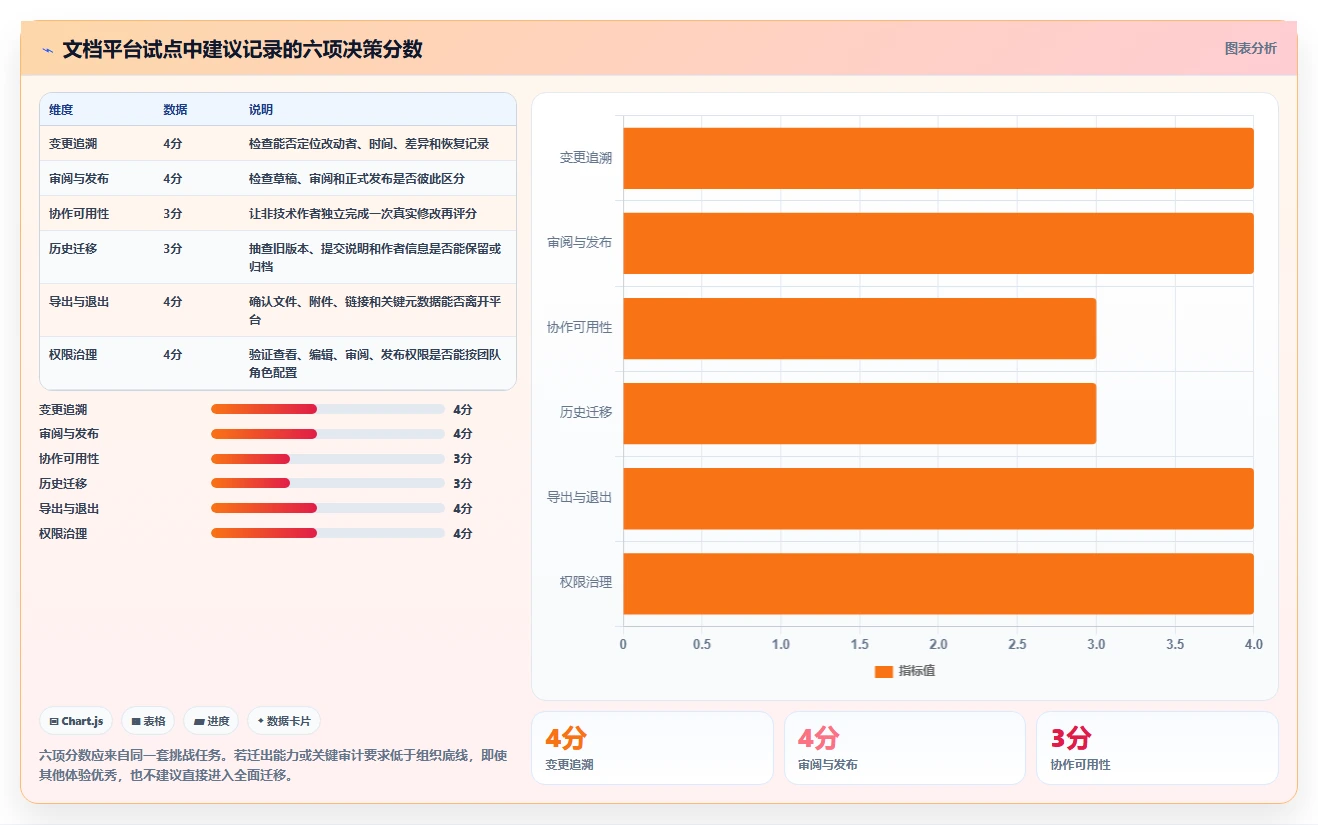Click the 变更追溯 chart bar
The width and height of the screenshot is (1318, 825).
[x=938, y=158]
